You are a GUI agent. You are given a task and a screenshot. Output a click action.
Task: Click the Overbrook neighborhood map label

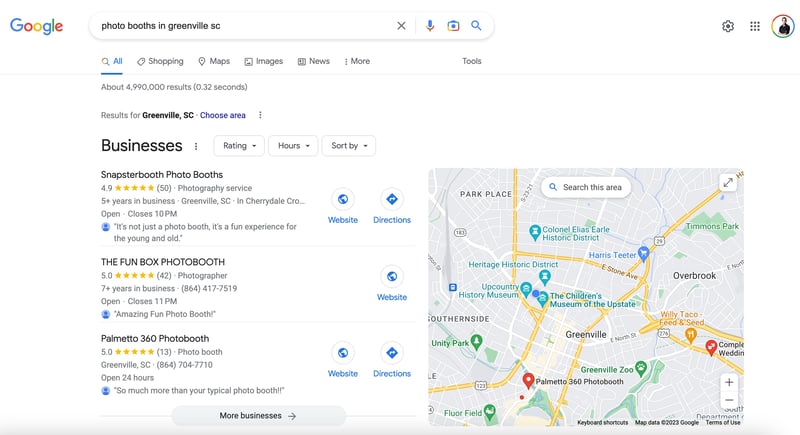pyautogui.click(x=694, y=275)
